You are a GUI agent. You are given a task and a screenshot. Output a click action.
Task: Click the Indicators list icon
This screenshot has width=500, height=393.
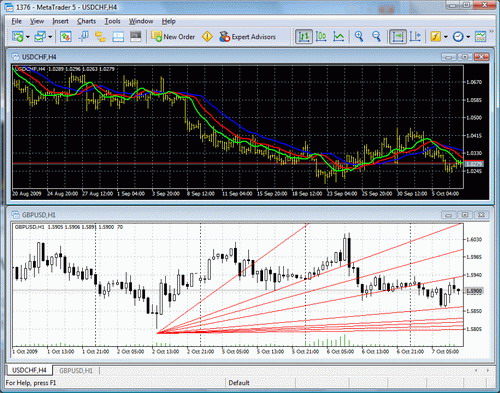[436, 36]
